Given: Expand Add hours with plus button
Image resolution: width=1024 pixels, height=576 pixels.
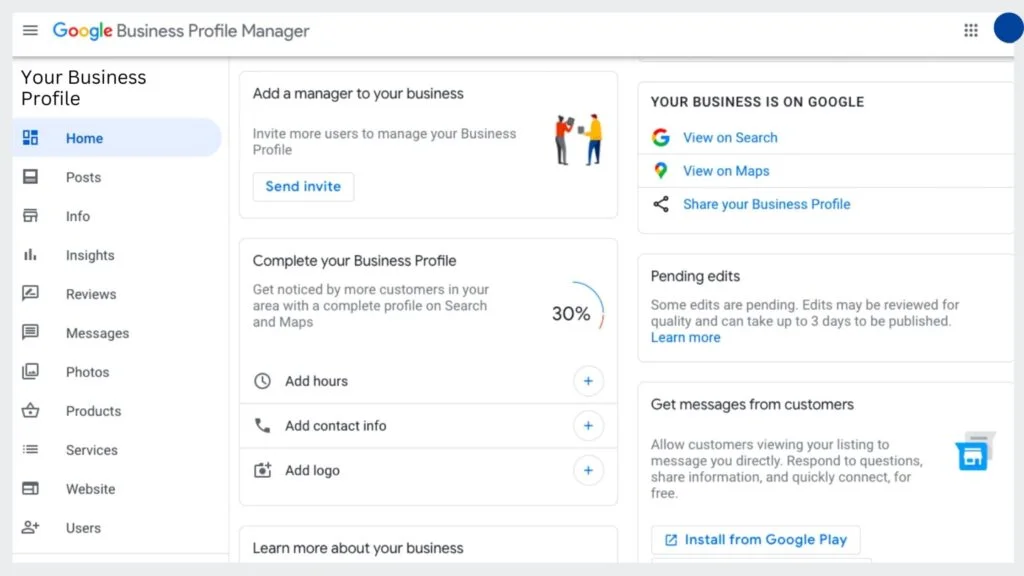Looking at the screenshot, I should [588, 381].
